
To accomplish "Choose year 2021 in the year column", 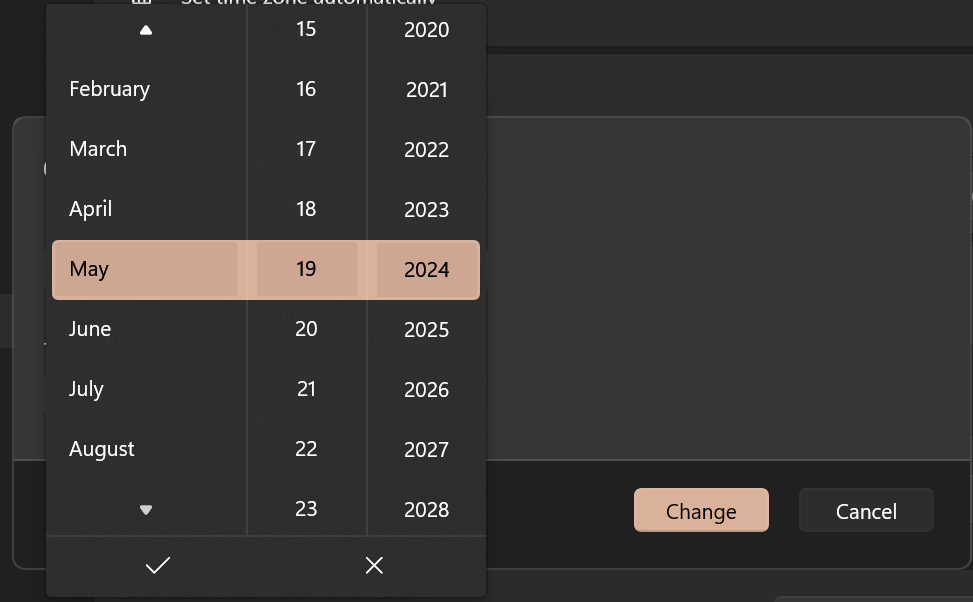I will tap(426, 90).
